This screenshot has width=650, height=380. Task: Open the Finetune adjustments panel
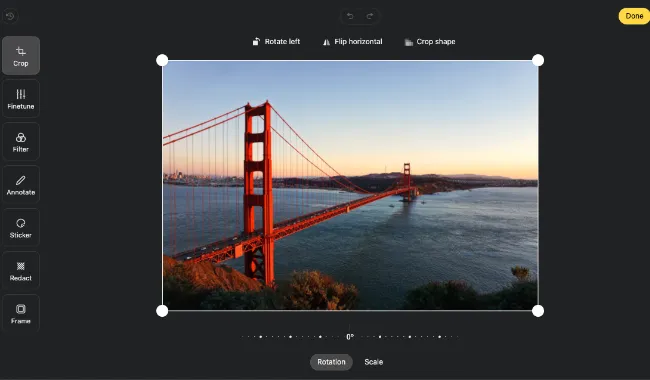click(x=21, y=99)
